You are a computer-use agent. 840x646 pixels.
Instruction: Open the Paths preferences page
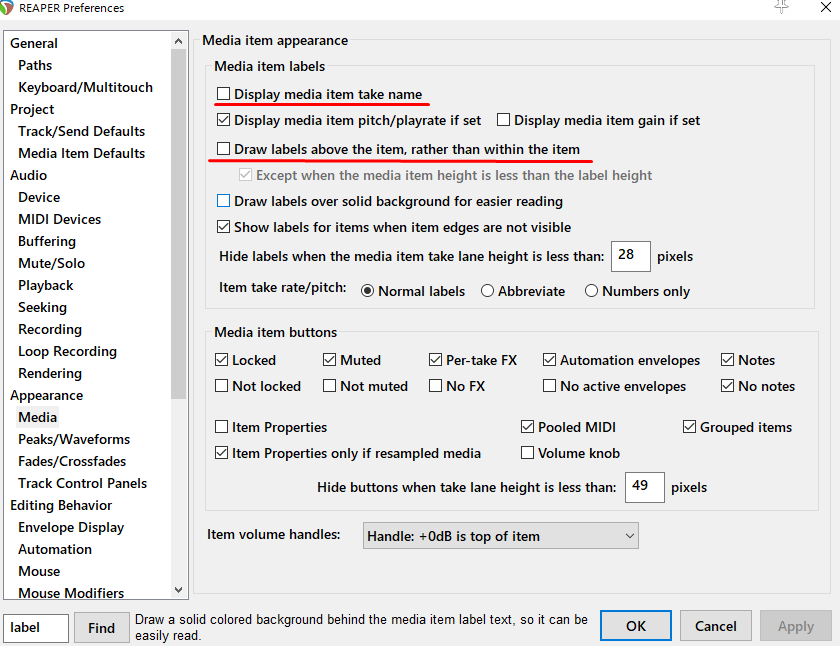35,65
